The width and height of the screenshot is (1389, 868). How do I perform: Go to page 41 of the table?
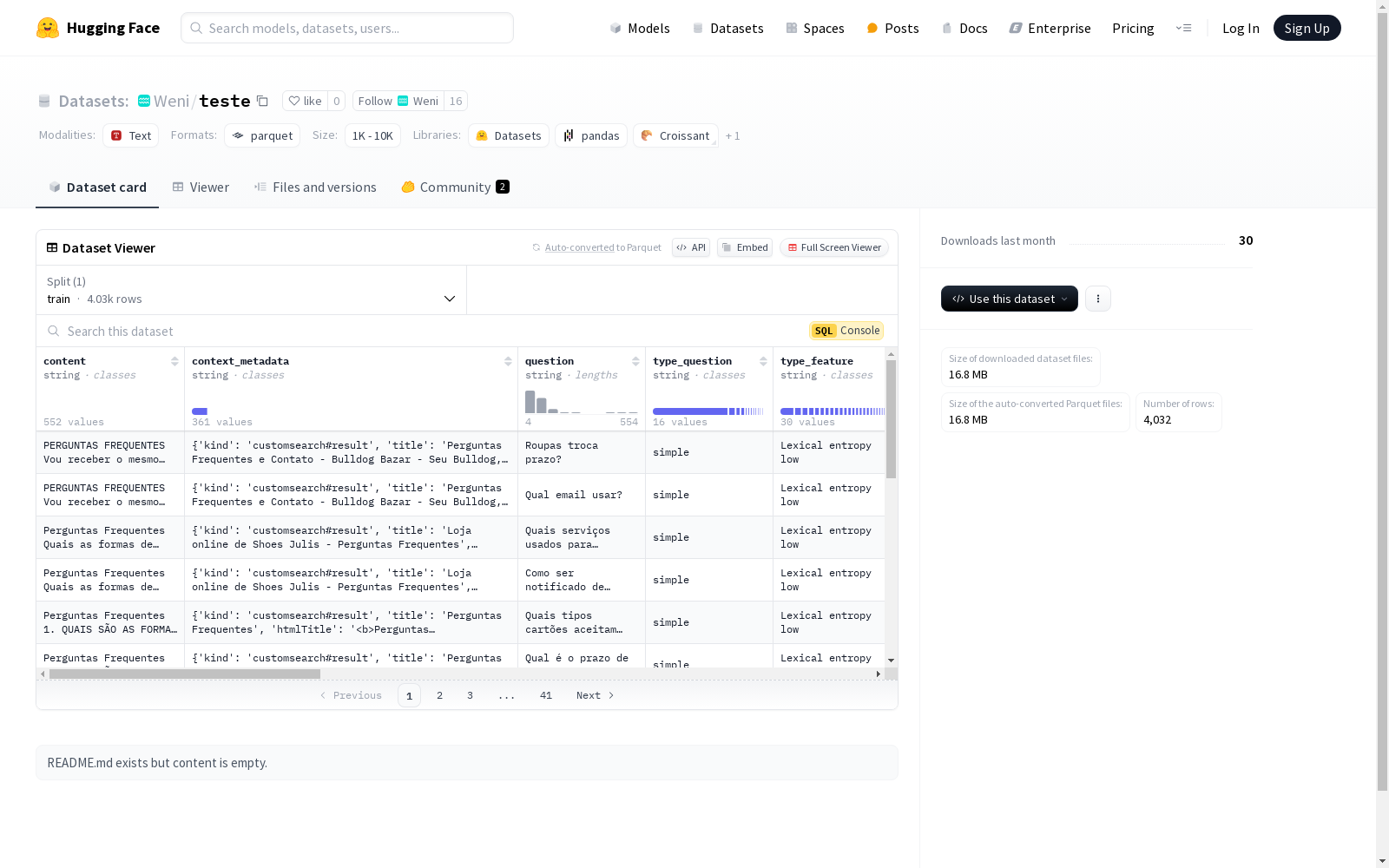tap(546, 695)
